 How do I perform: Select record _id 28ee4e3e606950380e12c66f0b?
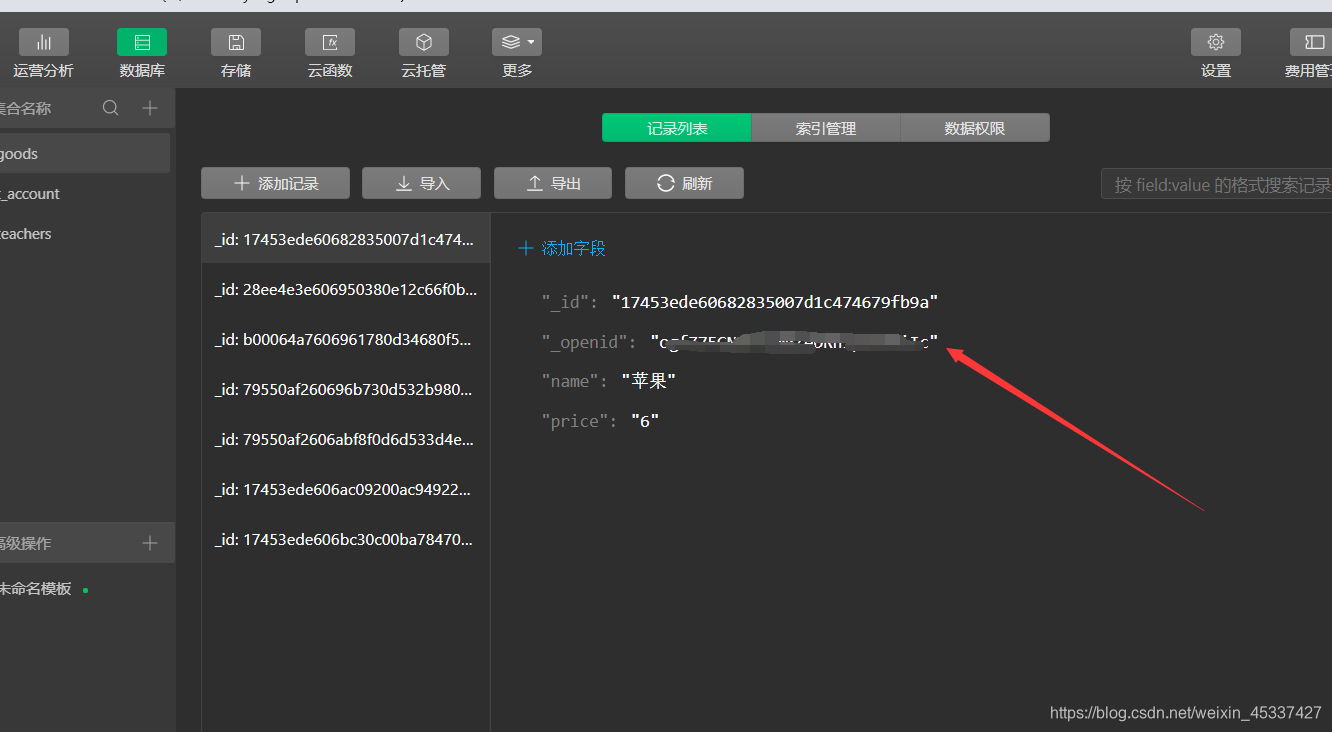click(x=346, y=289)
